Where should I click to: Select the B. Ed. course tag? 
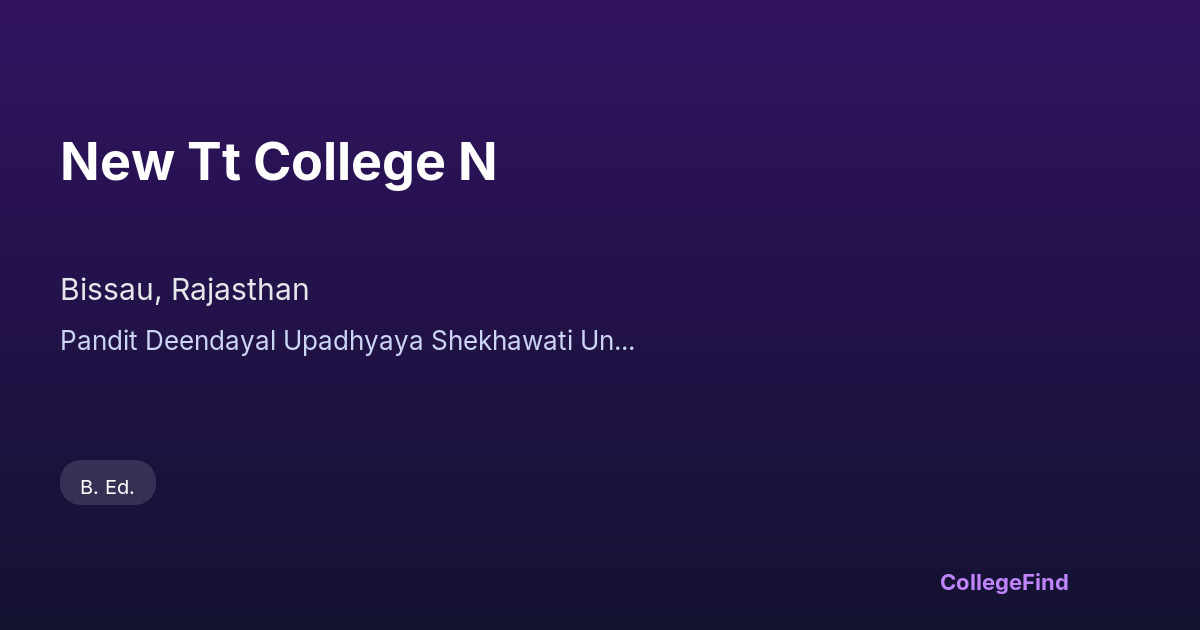coord(108,487)
